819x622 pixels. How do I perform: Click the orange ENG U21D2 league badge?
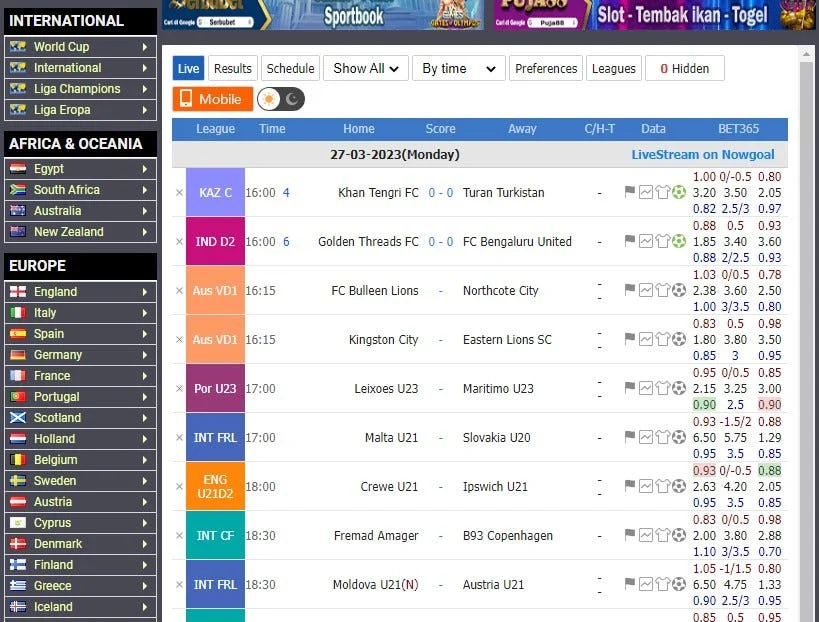[215, 486]
